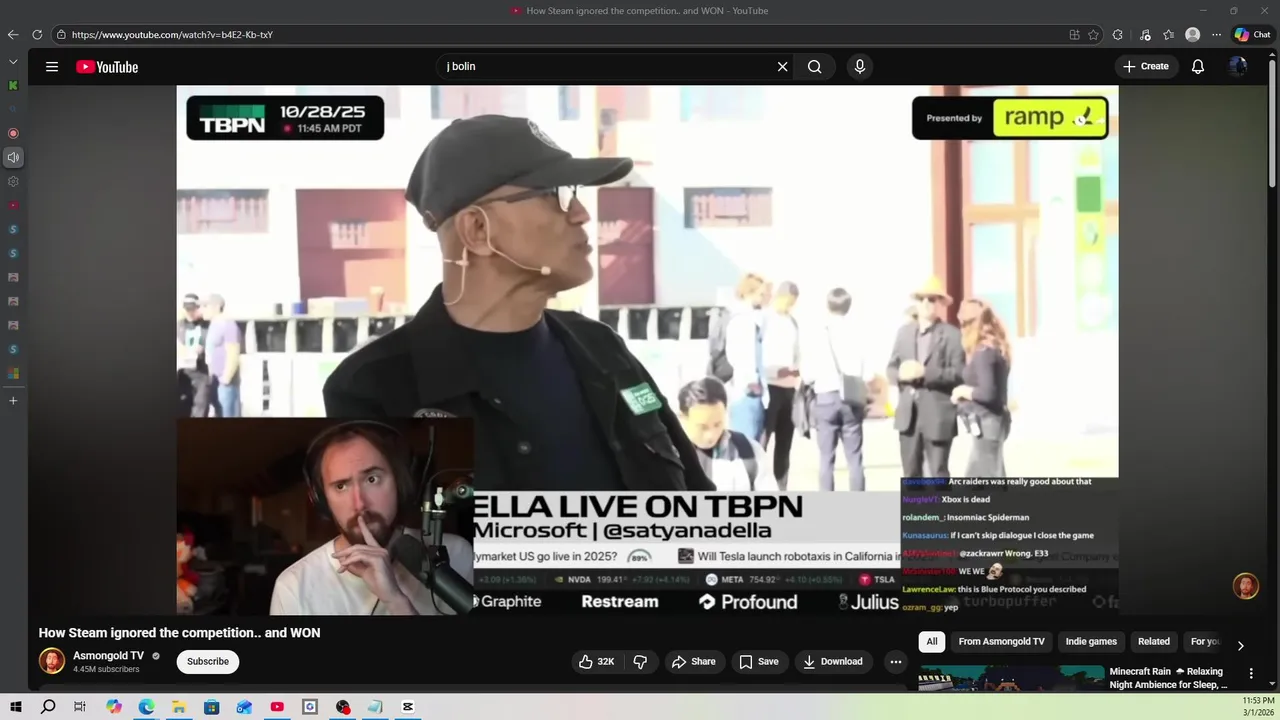
Task: Open Microsoft Edge from taskbar
Action: pyautogui.click(x=146, y=707)
